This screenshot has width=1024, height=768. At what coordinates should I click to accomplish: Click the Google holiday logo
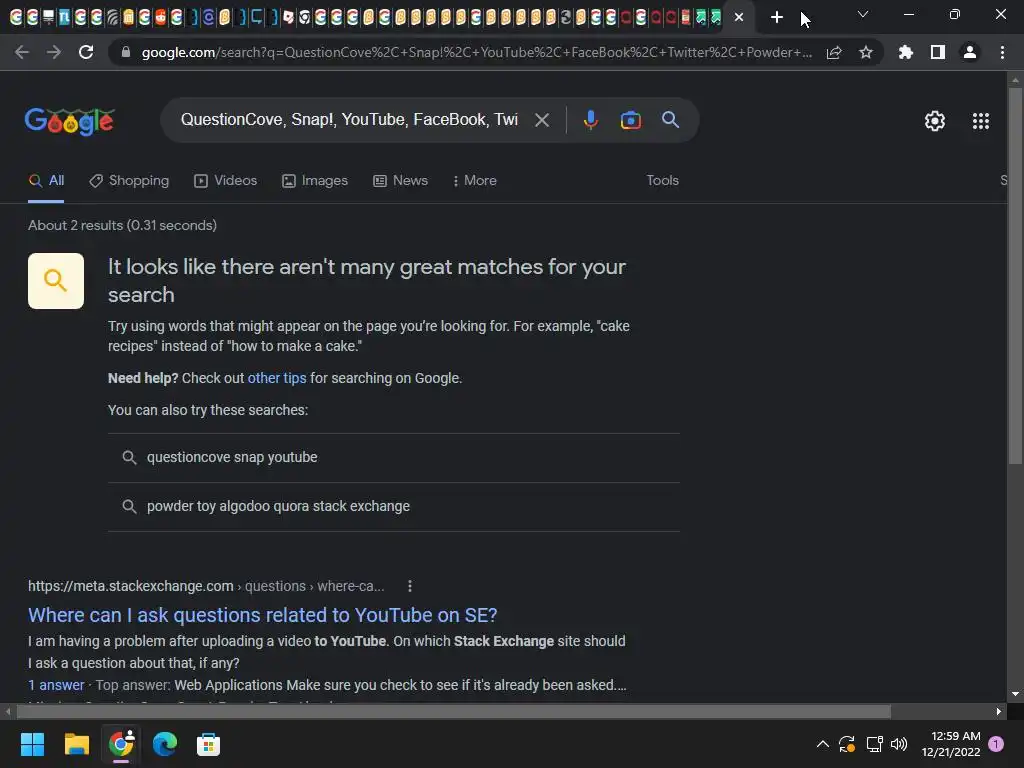tap(70, 121)
